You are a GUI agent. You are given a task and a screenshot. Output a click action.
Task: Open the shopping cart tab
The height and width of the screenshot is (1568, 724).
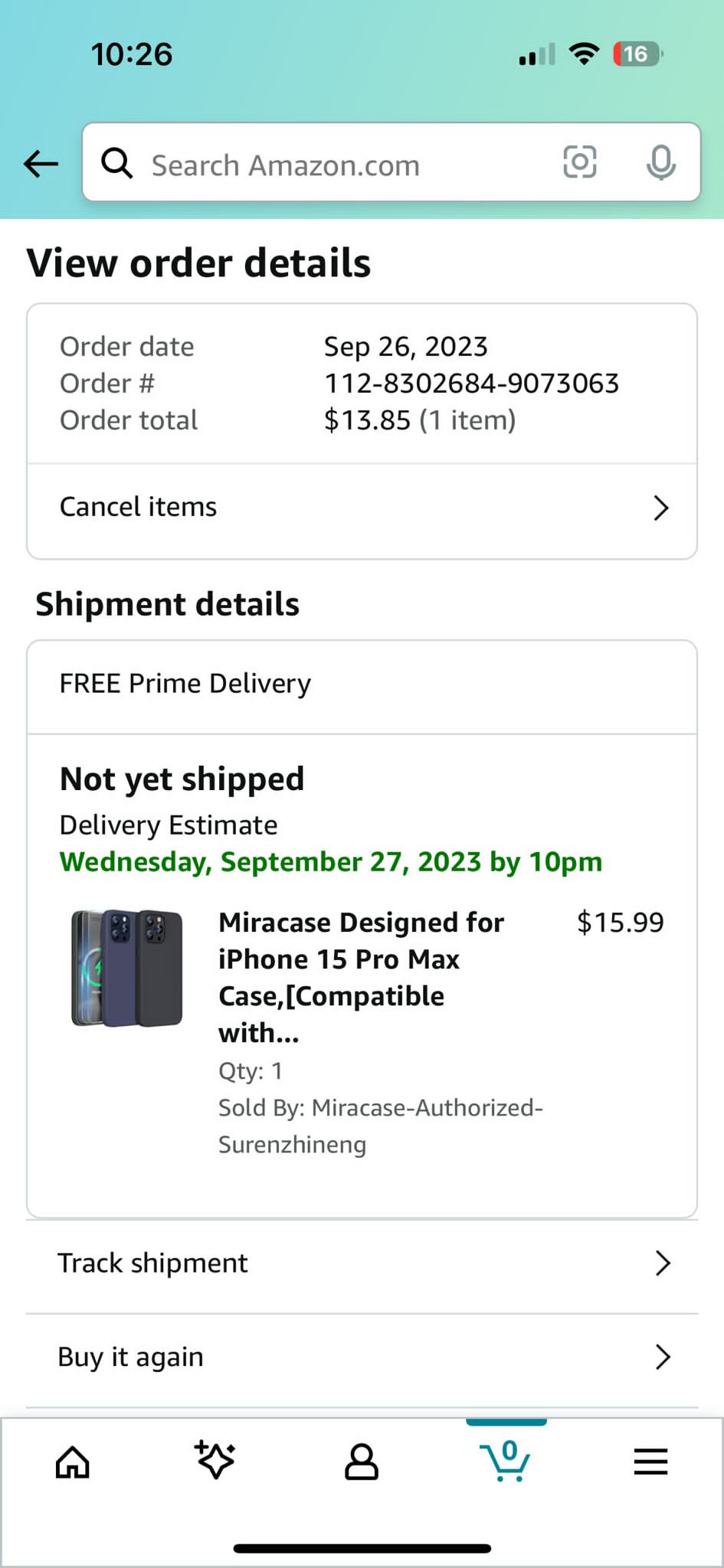(505, 1461)
